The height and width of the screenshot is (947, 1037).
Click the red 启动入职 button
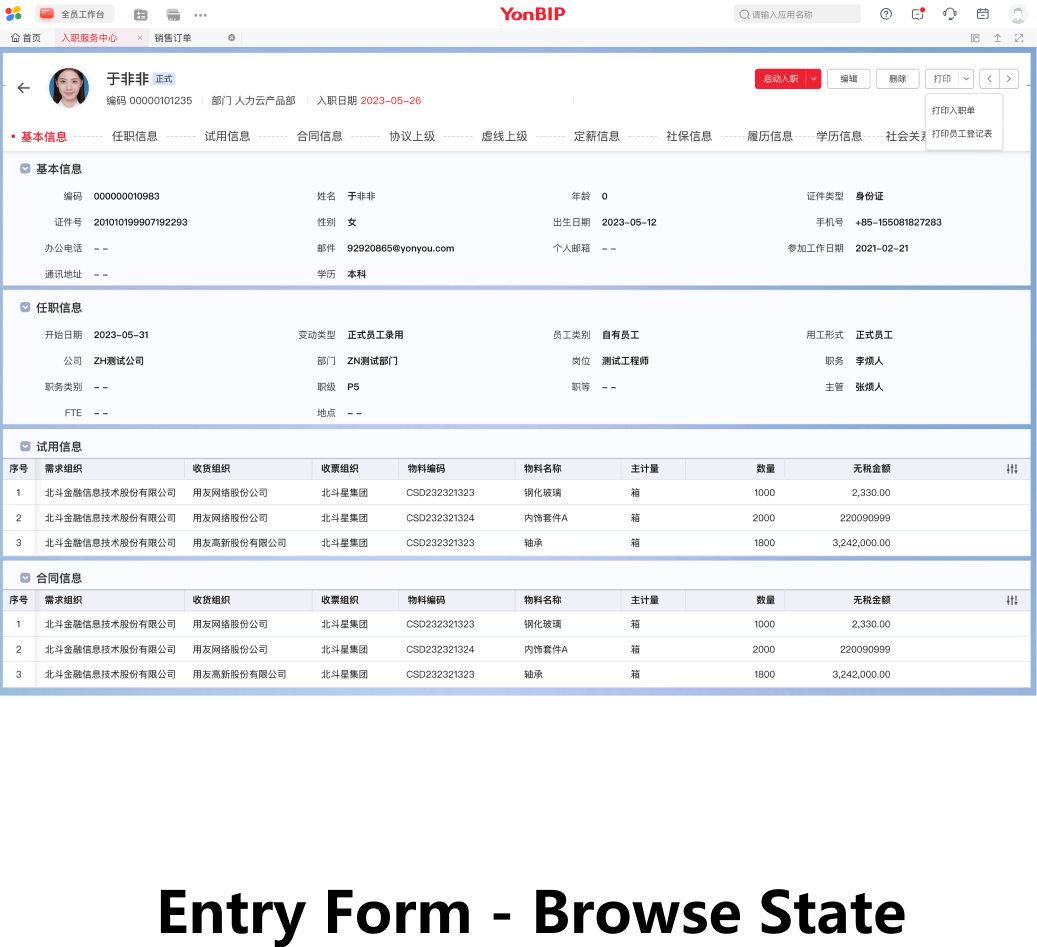[x=780, y=79]
